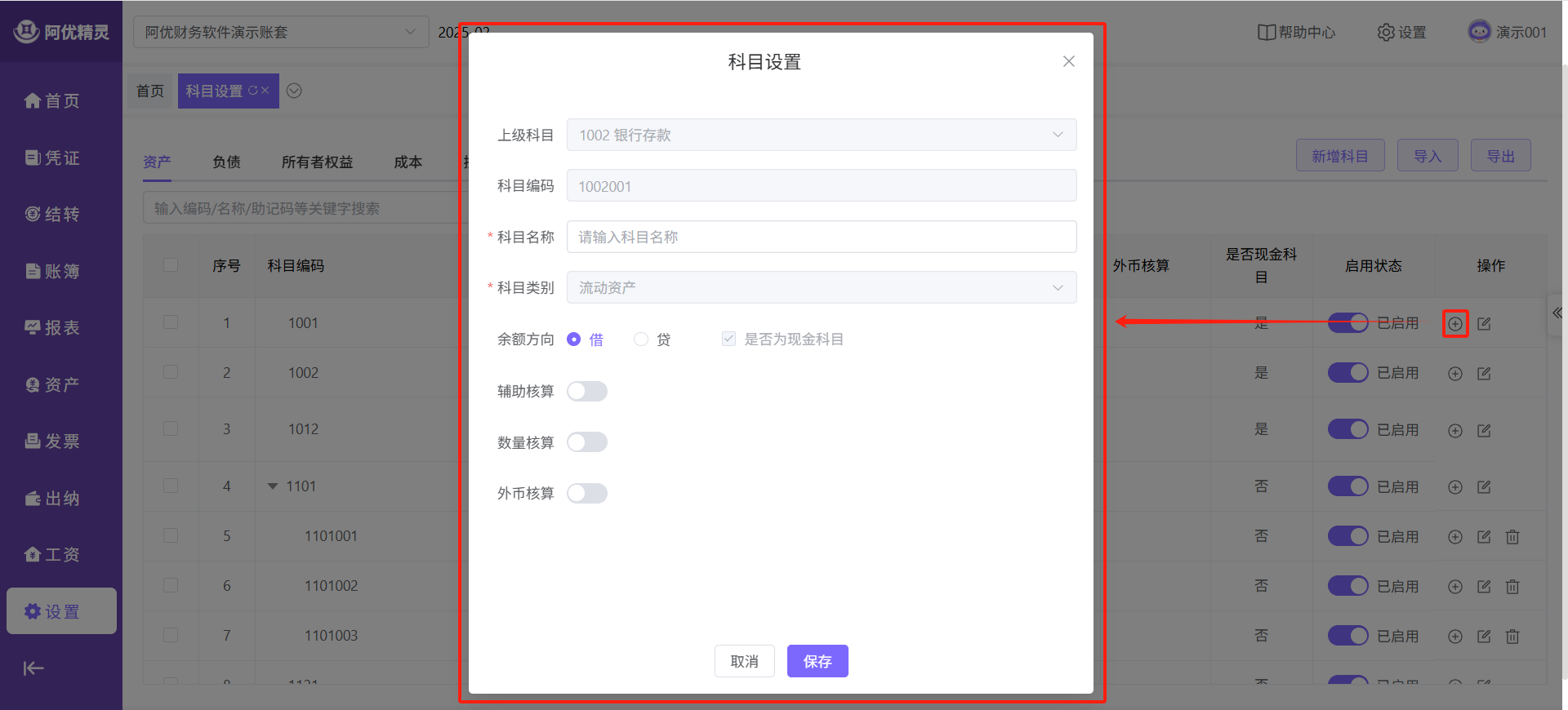Switch to the 所有者权益 tab

point(317,162)
